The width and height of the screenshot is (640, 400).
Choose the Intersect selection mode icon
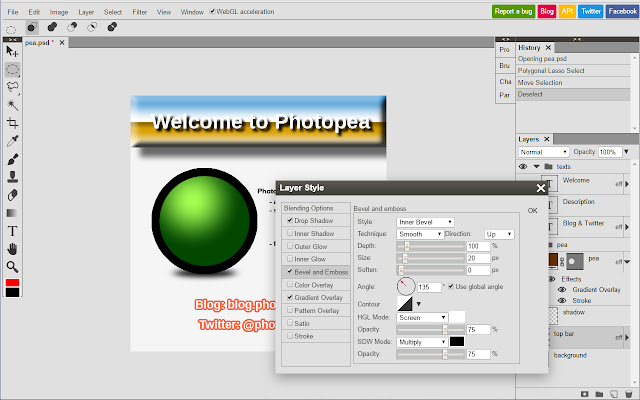coord(92,27)
